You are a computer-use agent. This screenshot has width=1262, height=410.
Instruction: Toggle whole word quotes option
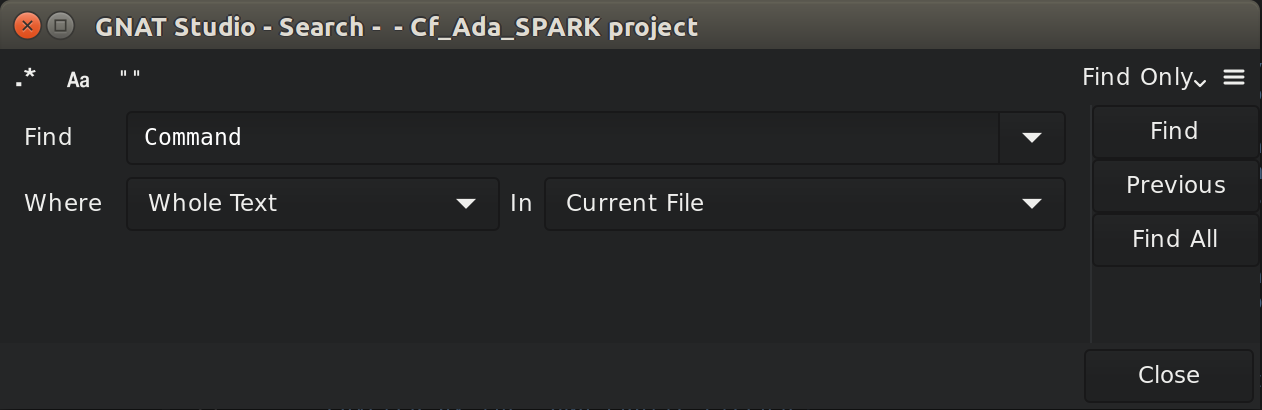130,78
